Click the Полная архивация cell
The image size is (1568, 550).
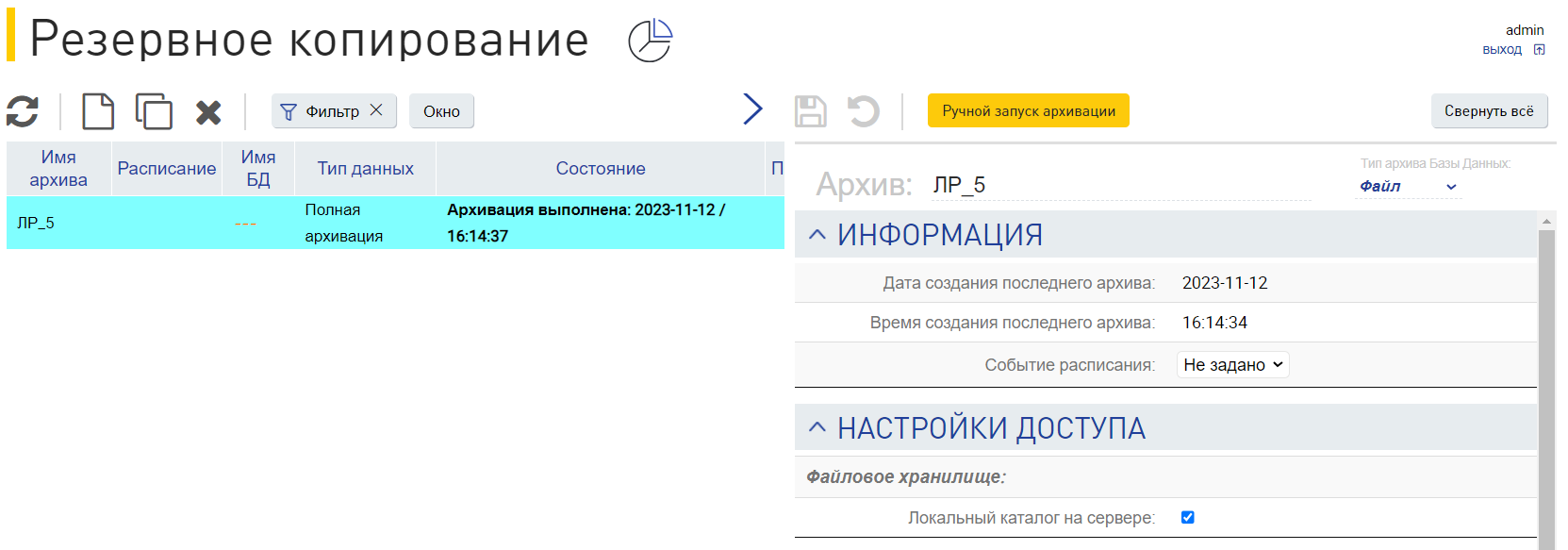point(366,223)
